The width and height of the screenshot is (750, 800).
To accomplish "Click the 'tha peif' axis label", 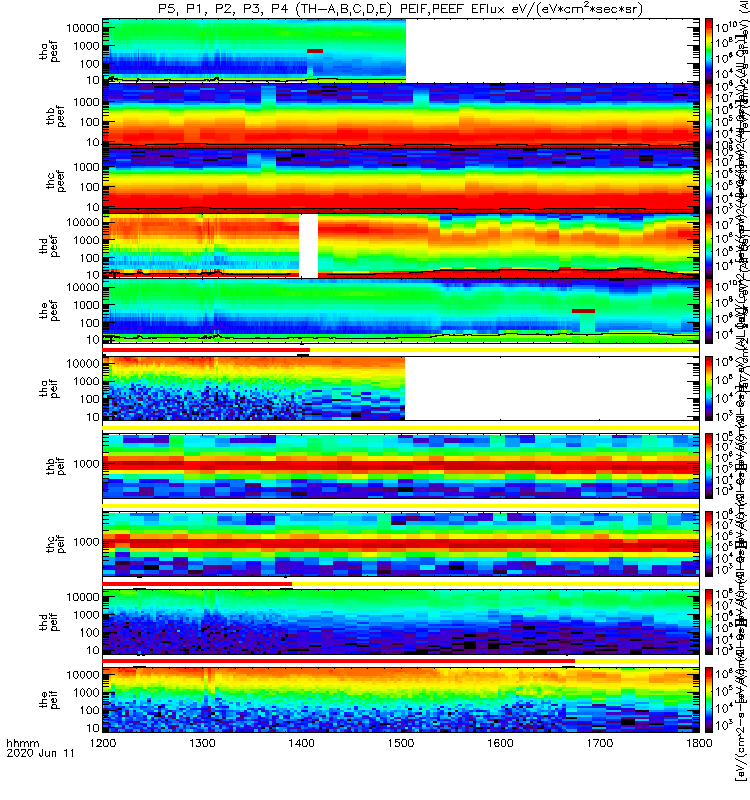I will coord(49,388).
